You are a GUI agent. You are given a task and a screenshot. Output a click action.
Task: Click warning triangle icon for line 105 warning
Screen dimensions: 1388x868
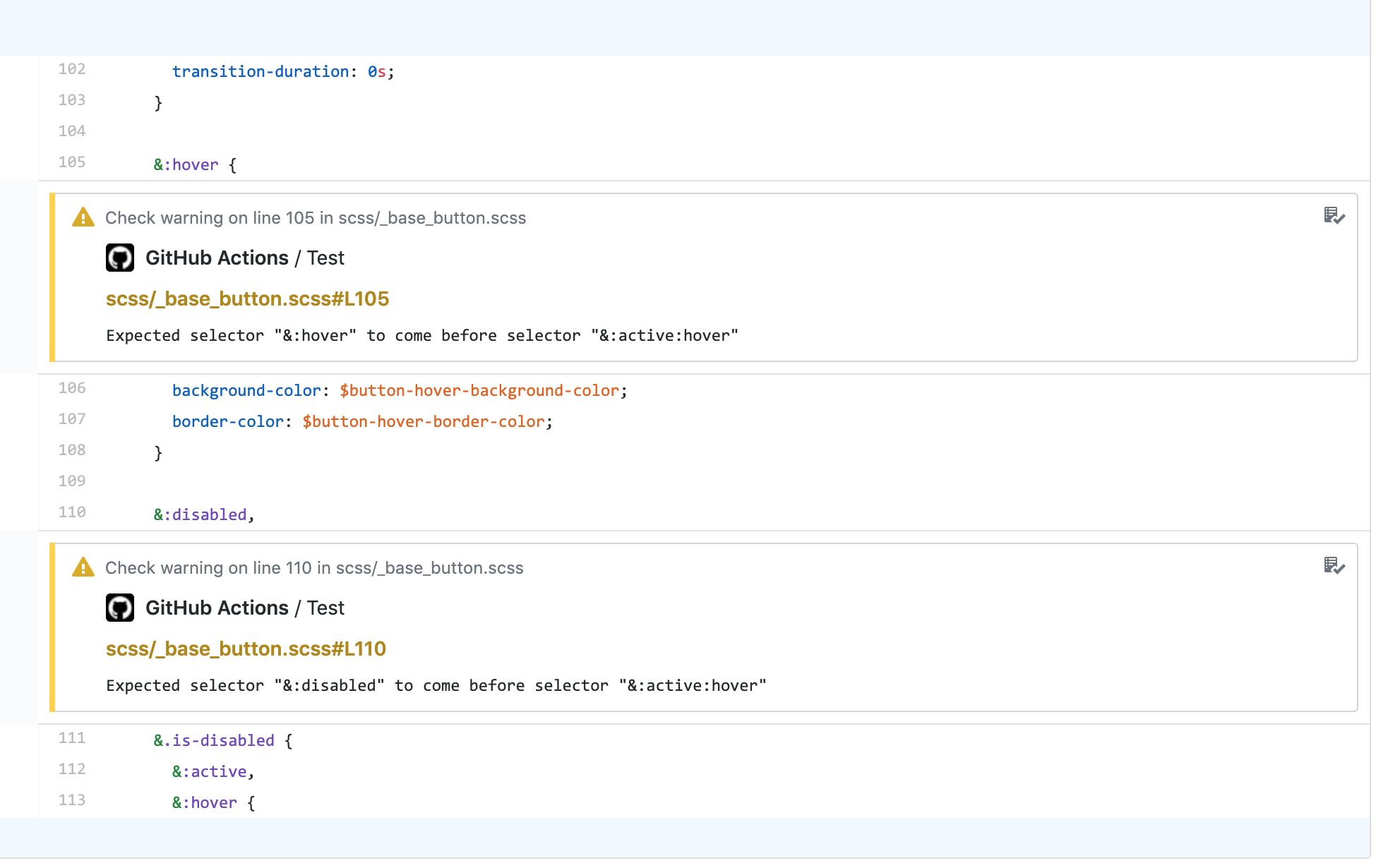point(83,217)
